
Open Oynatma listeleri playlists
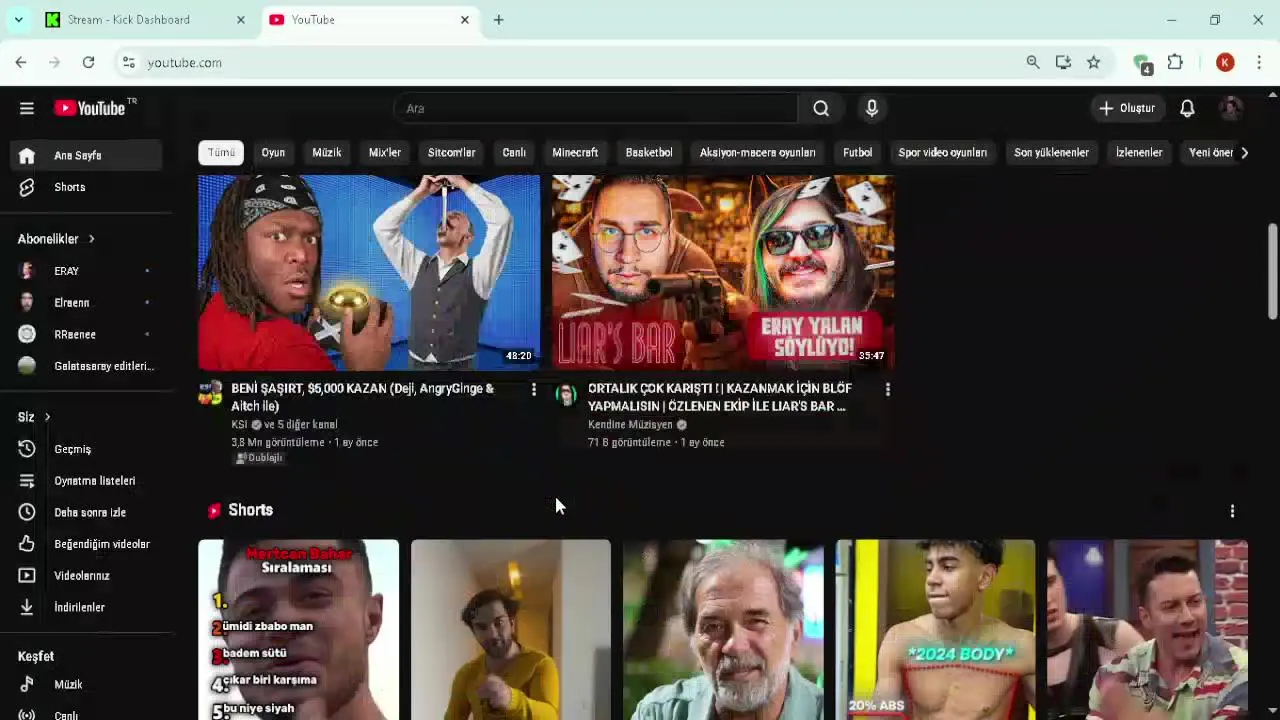point(86,481)
